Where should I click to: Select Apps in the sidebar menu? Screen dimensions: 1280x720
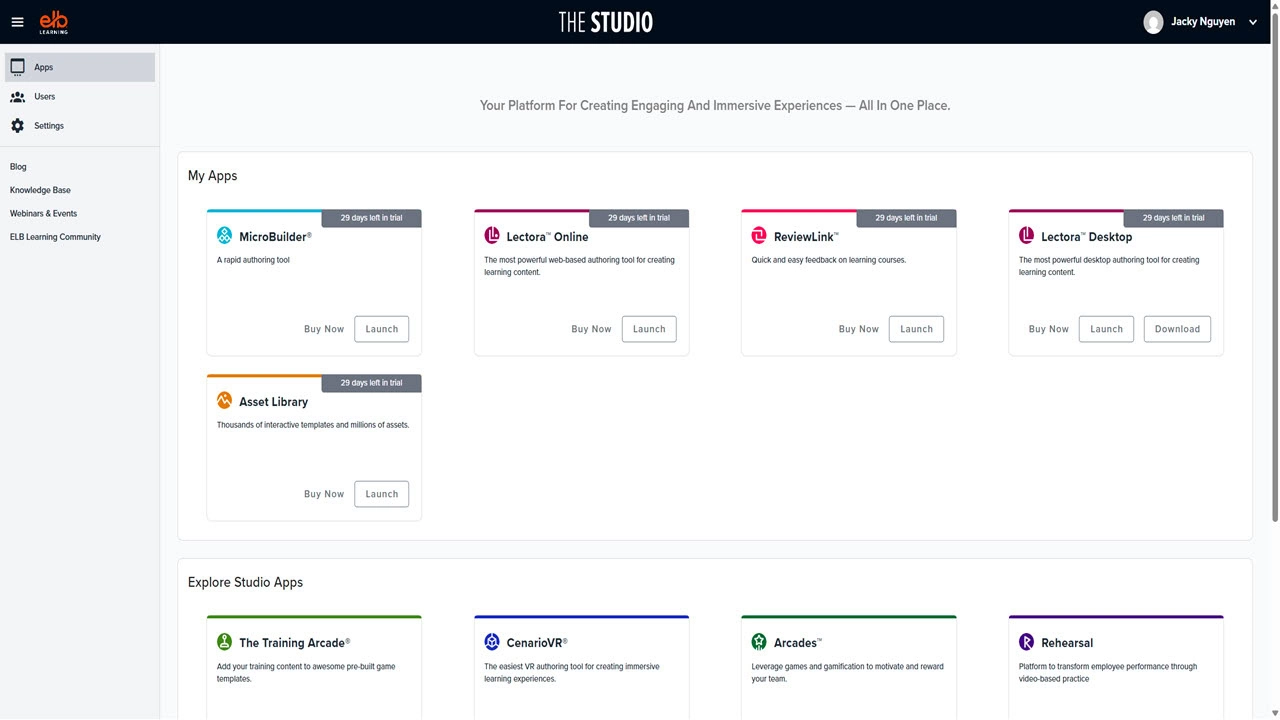pyautogui.click(x=80, y=67)
